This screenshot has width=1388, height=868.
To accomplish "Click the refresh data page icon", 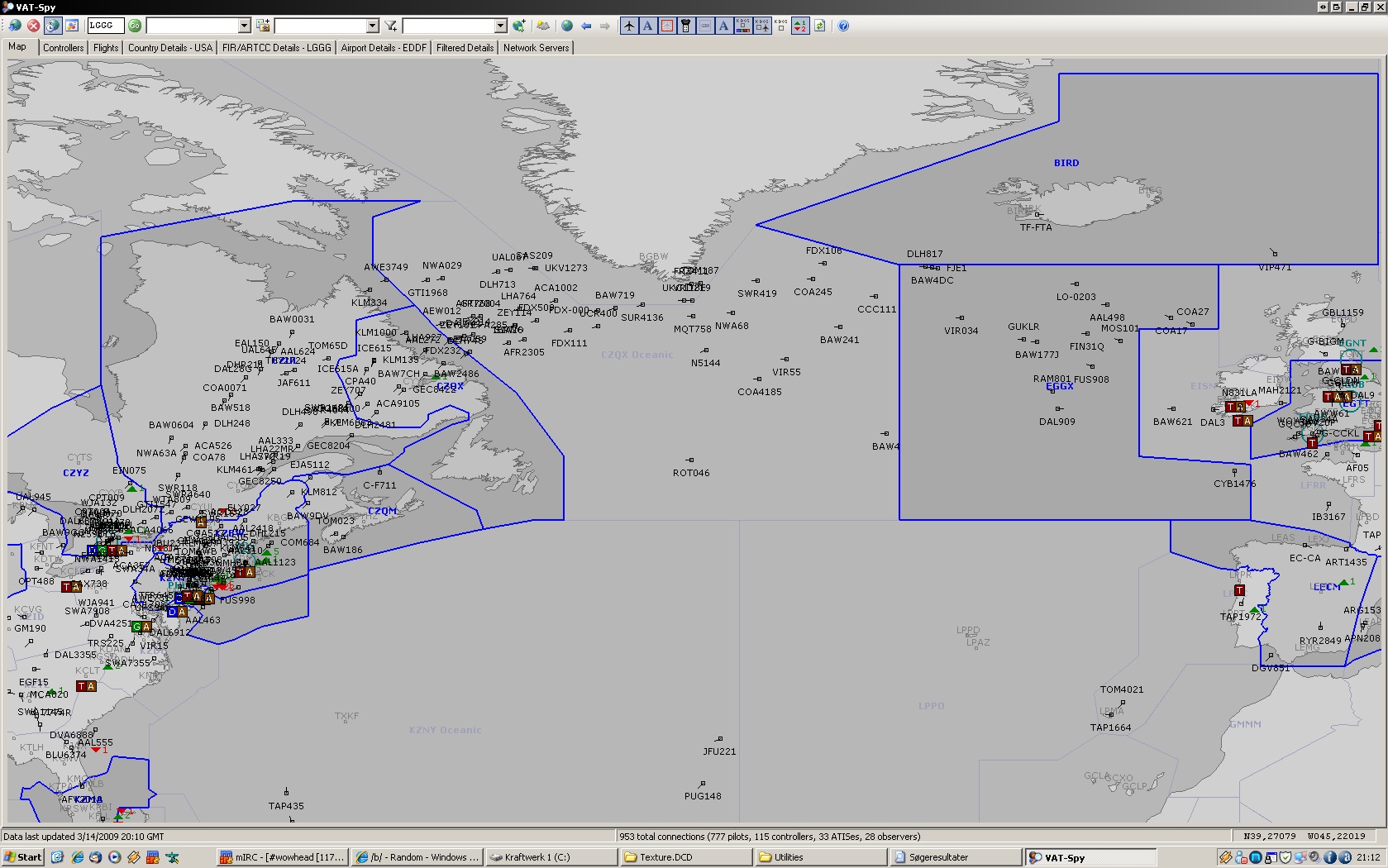I will coord(819,26).
